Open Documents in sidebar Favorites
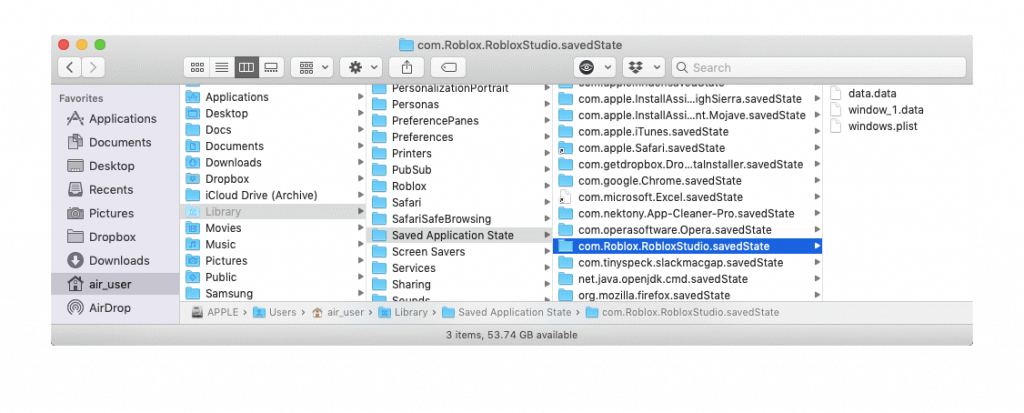The image size is (1024, 413). (x=115, y=142)
